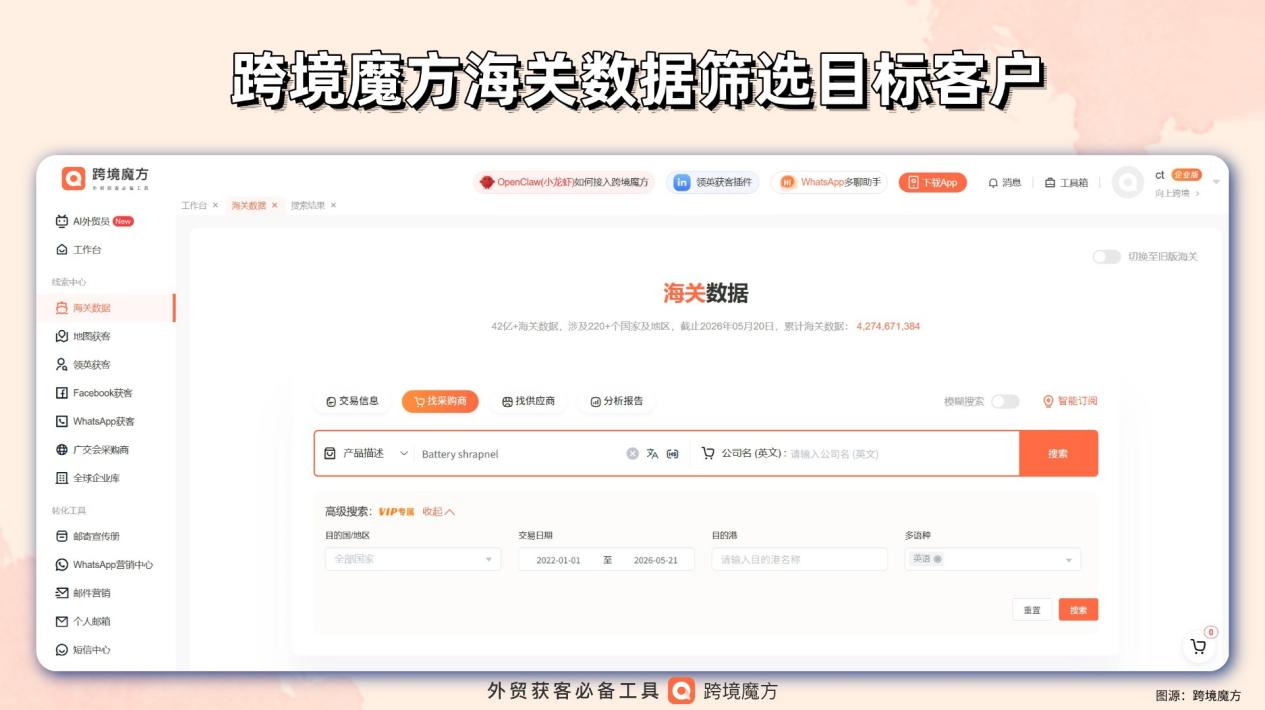Click the 广交会采购商 globe icon

pyautogui.click(x=62, y=450)
